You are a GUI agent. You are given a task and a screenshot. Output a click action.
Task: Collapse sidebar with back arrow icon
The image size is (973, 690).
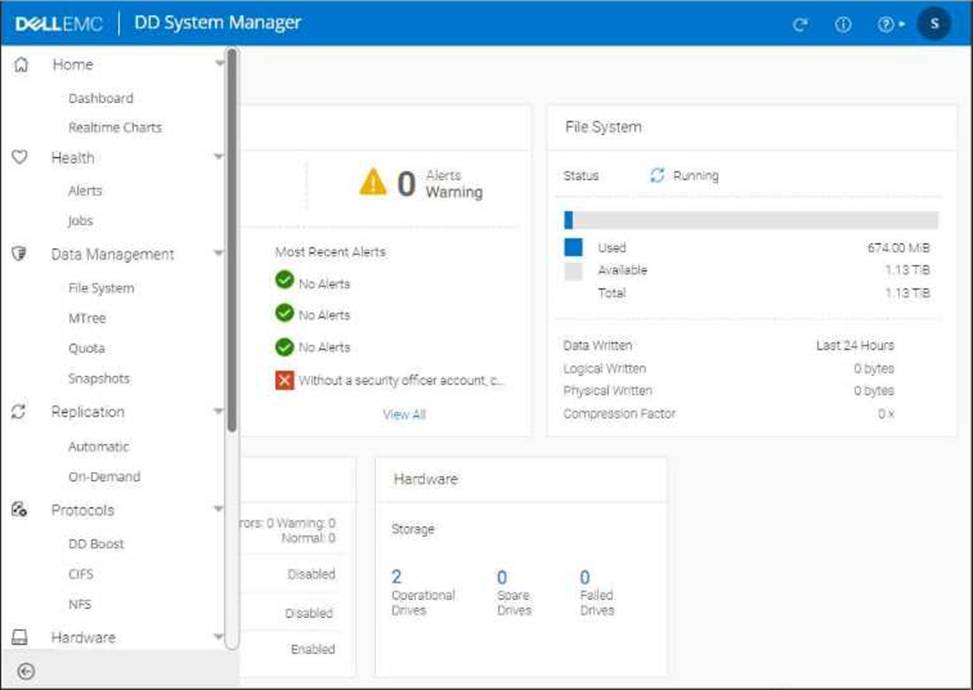(x=26, y=671)
